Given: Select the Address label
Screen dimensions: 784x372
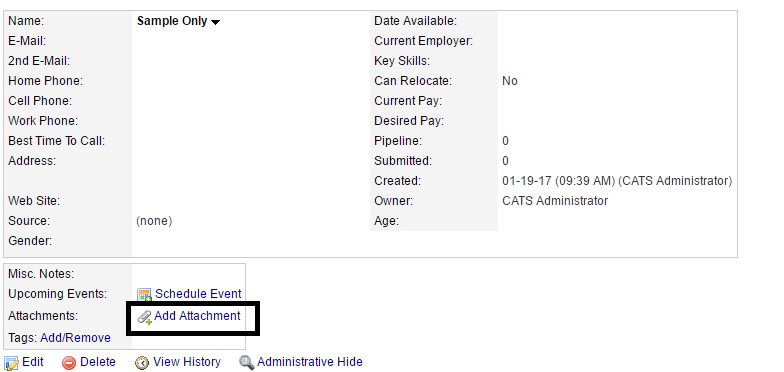Looking at the screenshot, I should pyautogui.click(x=32, y=161).
